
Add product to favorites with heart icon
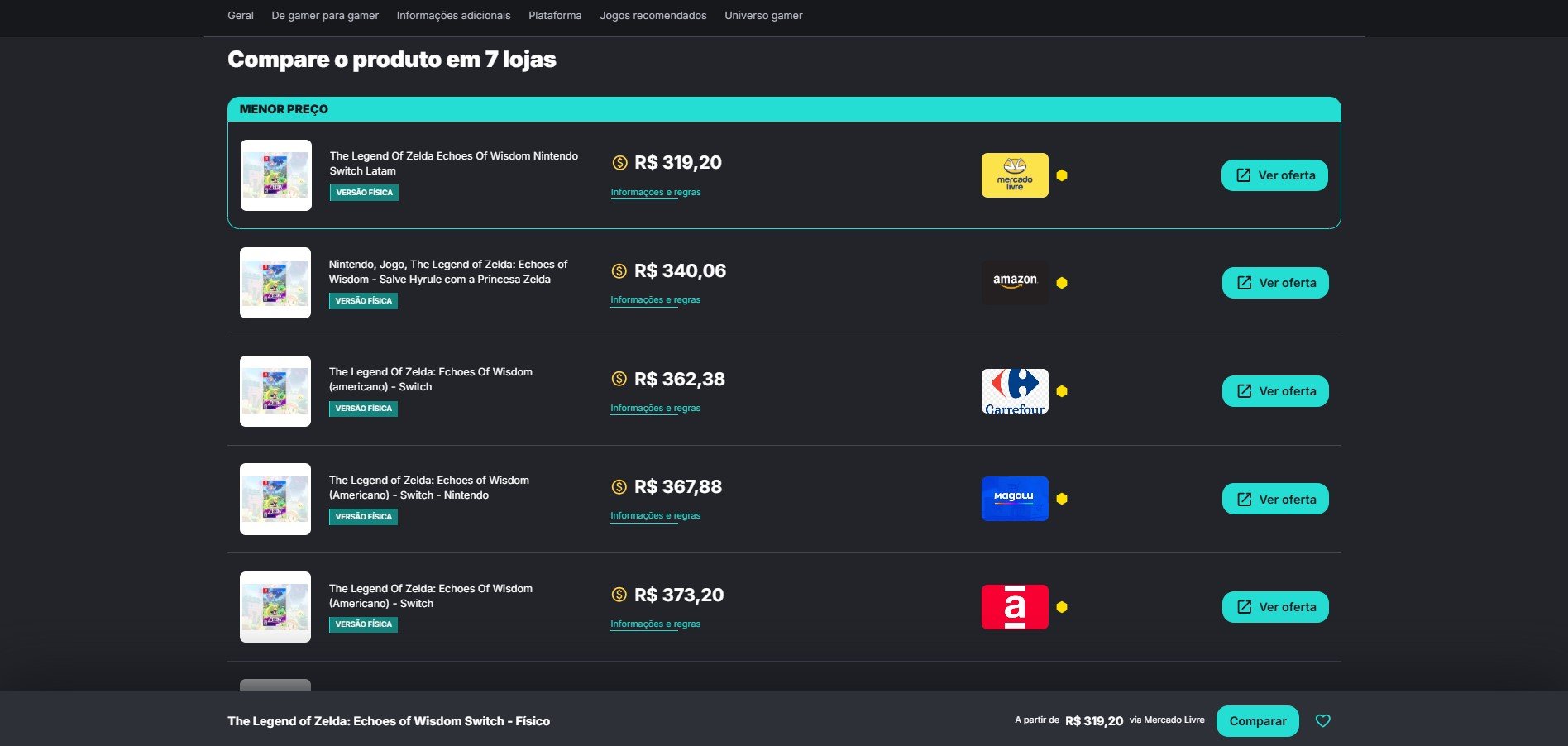1323,720
